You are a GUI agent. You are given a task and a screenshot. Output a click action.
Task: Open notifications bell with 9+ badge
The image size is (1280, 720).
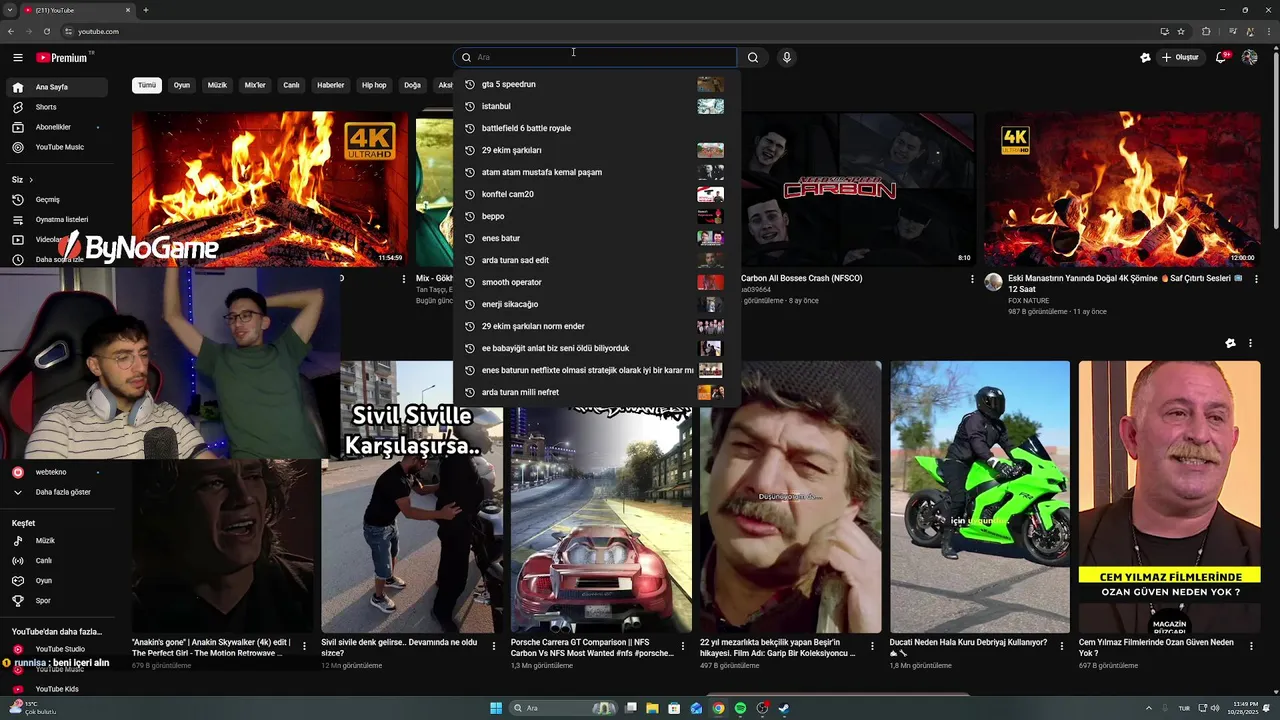click(1221, 58)
